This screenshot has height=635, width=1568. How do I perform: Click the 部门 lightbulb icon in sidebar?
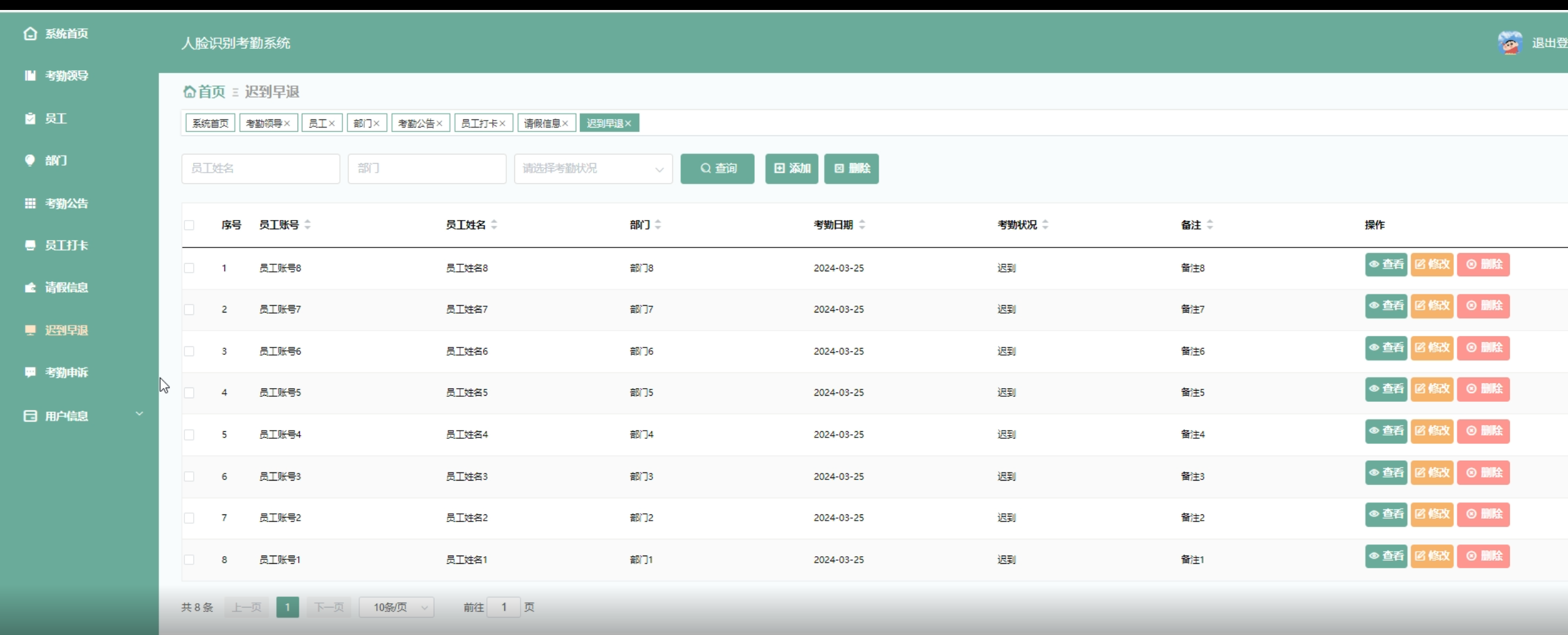30,161
